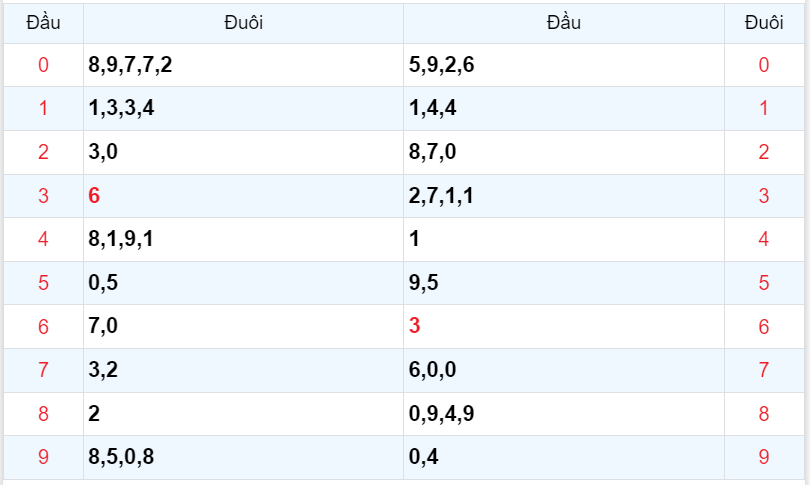Screen dimensions: 810x485
Task: Click row label 9 in far-left column
Action: [x=42, y=457]
